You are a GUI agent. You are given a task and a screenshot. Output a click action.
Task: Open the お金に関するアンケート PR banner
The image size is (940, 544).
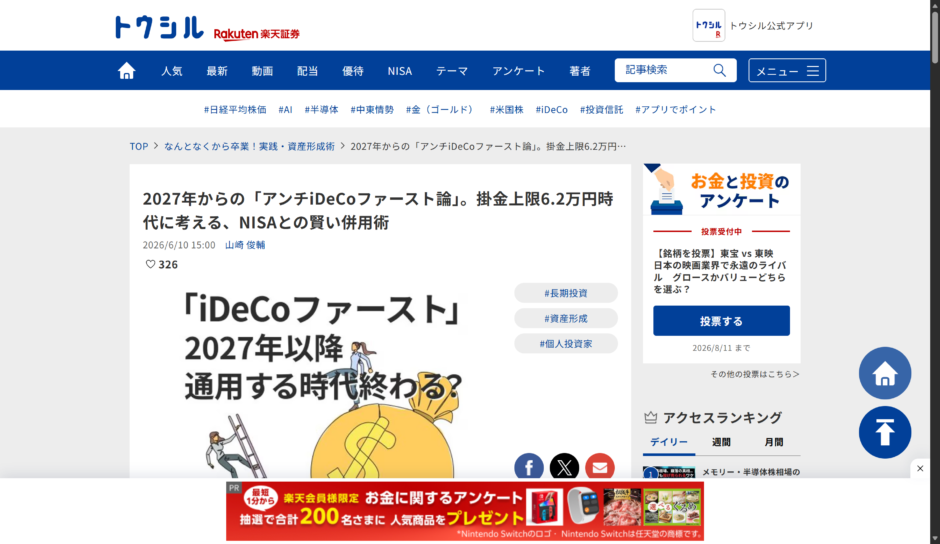click(465, 511)
